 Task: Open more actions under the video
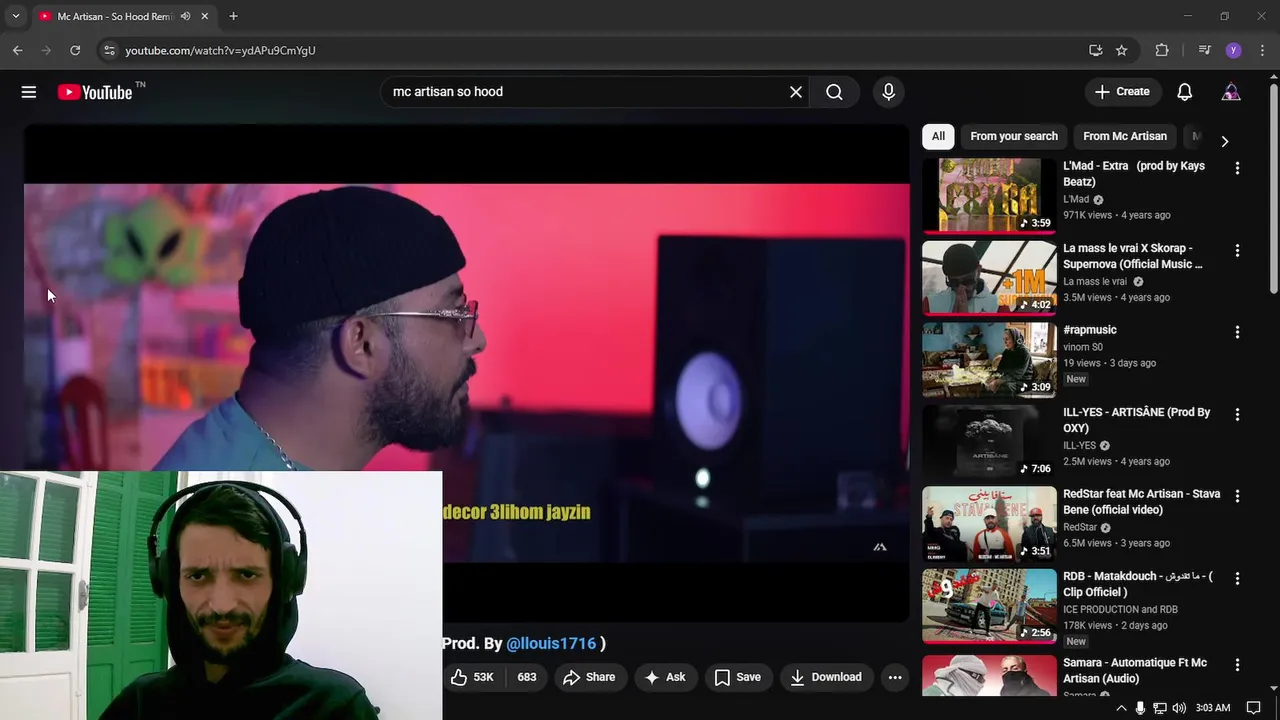(x=895, y=677)
